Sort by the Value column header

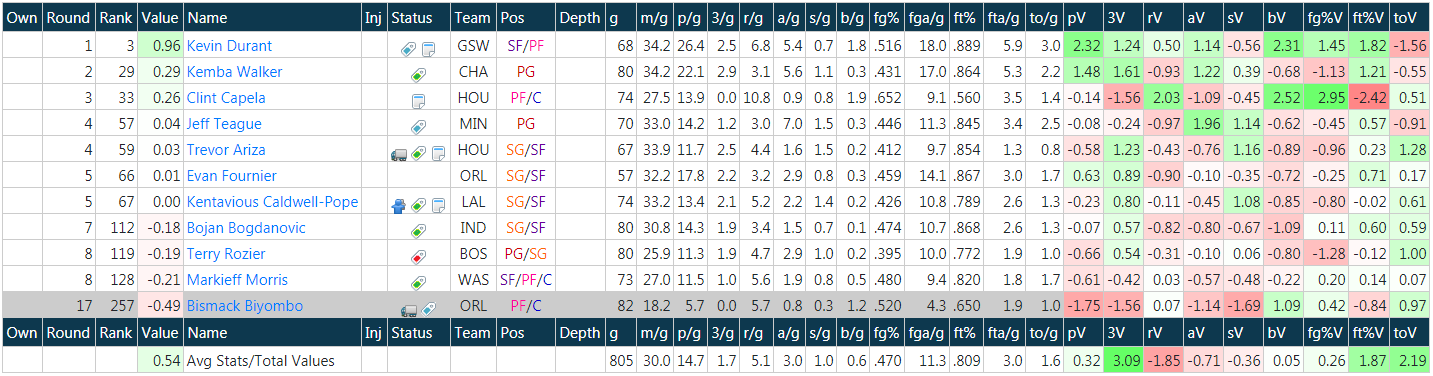coord(160,18)
